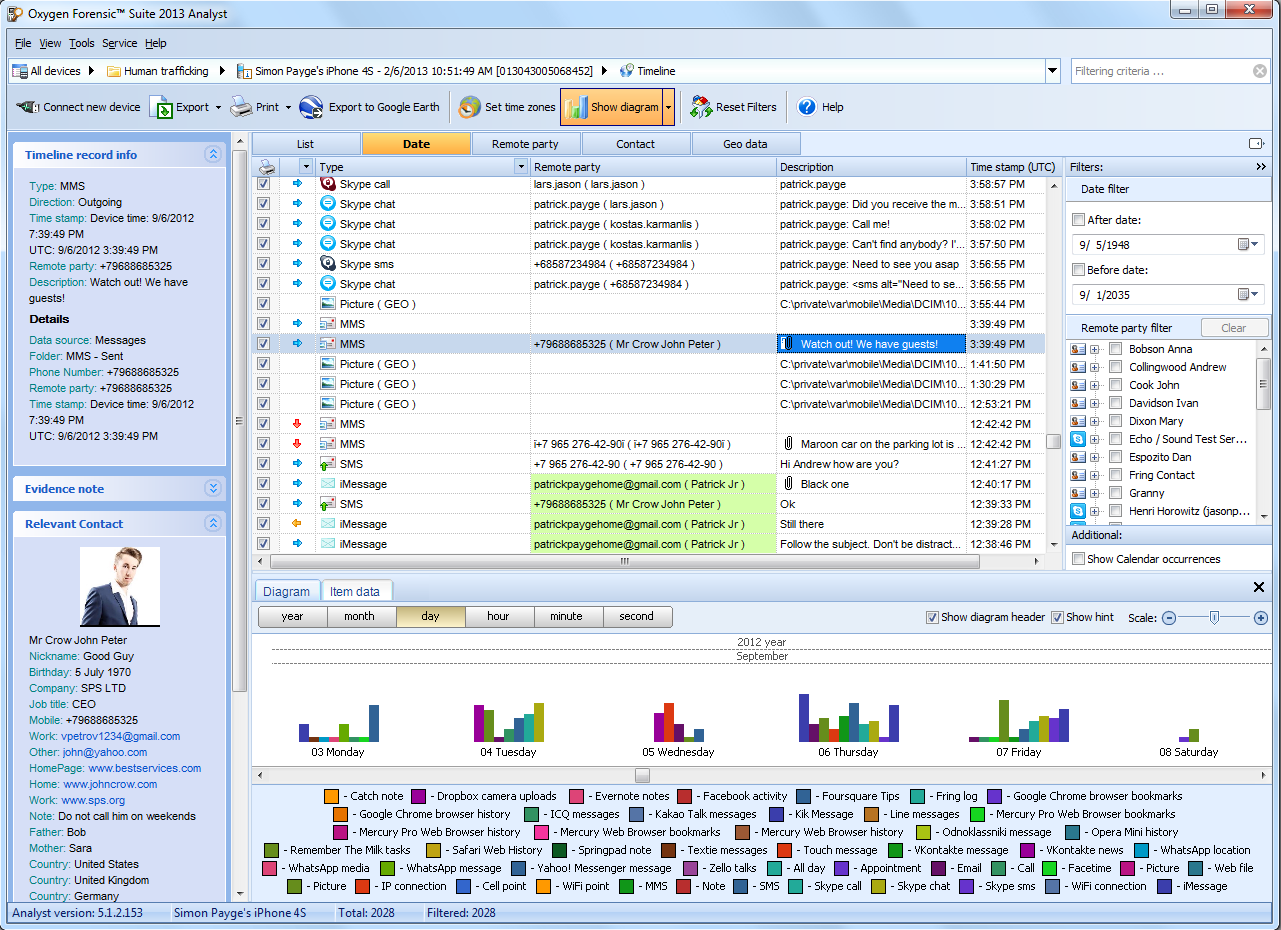The height and width of the screenshot is (930, 1281).
Task: Click the Skype call row icon
Action: [327, 184]
